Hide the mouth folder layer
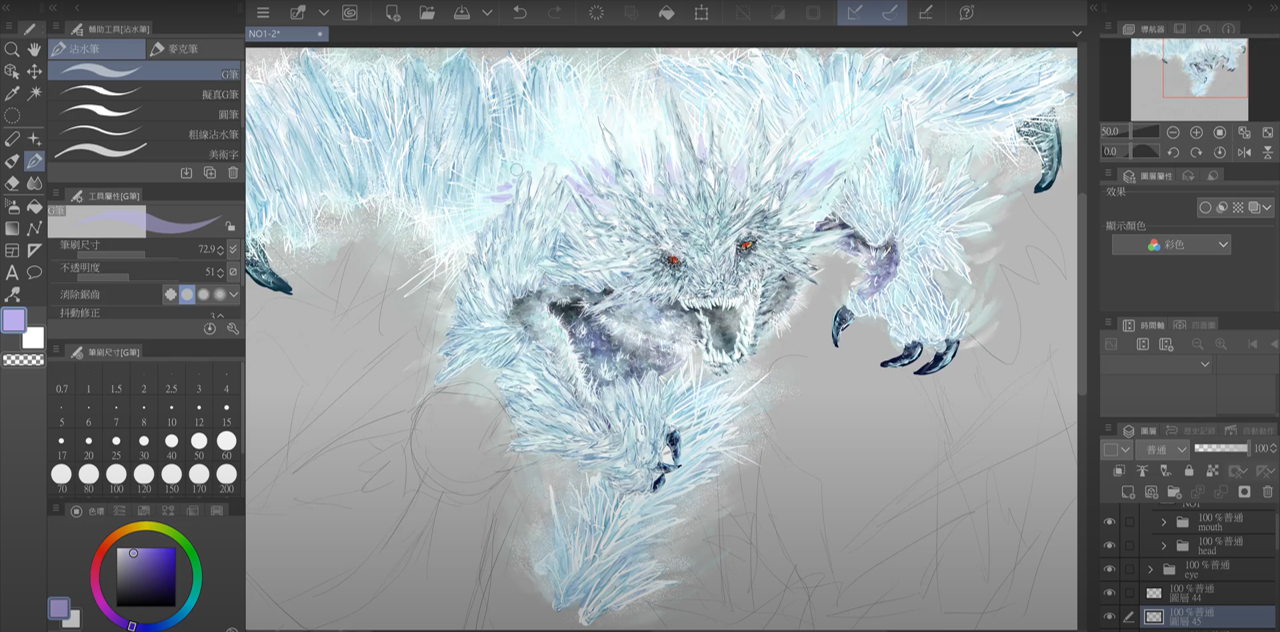 point(1109,522)
